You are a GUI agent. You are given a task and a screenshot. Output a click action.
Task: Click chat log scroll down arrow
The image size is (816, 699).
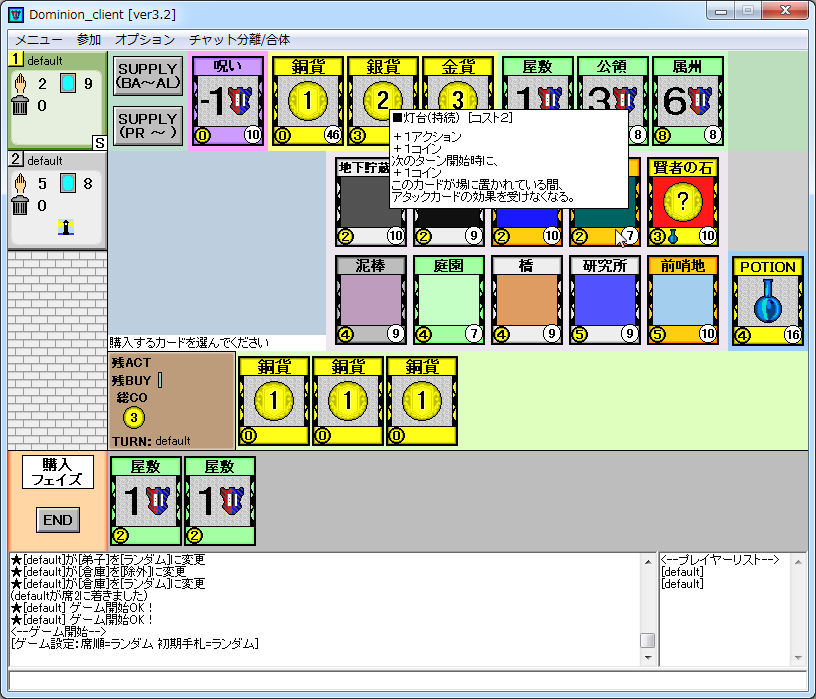[x=648, y=658]
